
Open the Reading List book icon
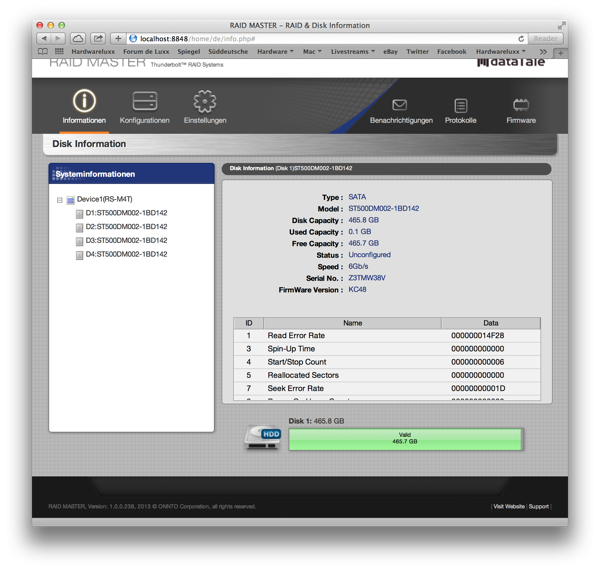43,51
